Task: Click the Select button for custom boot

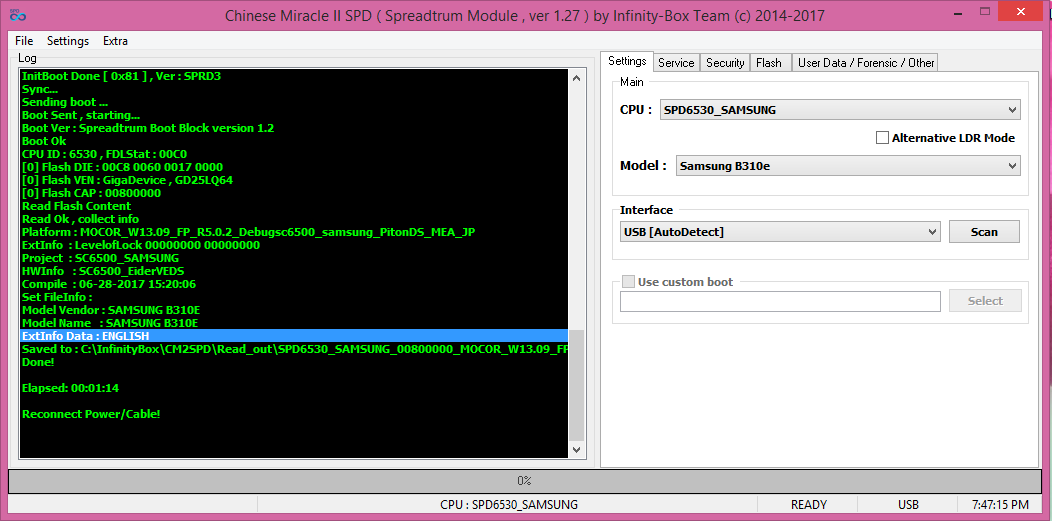Action: 985,301
